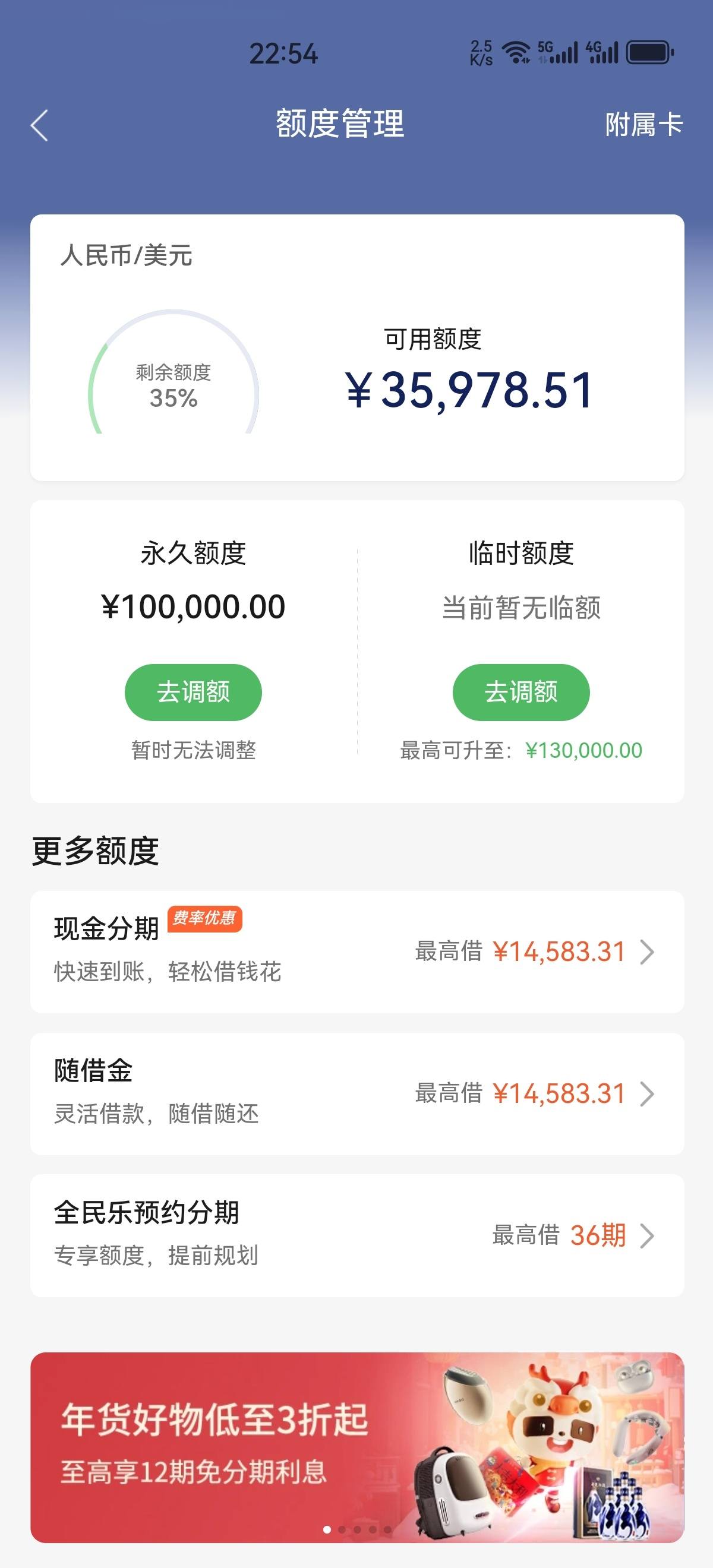Open the 随借金 row
The height and width of the screenshot is (1568, 713).
click(x=357, y=1094)
